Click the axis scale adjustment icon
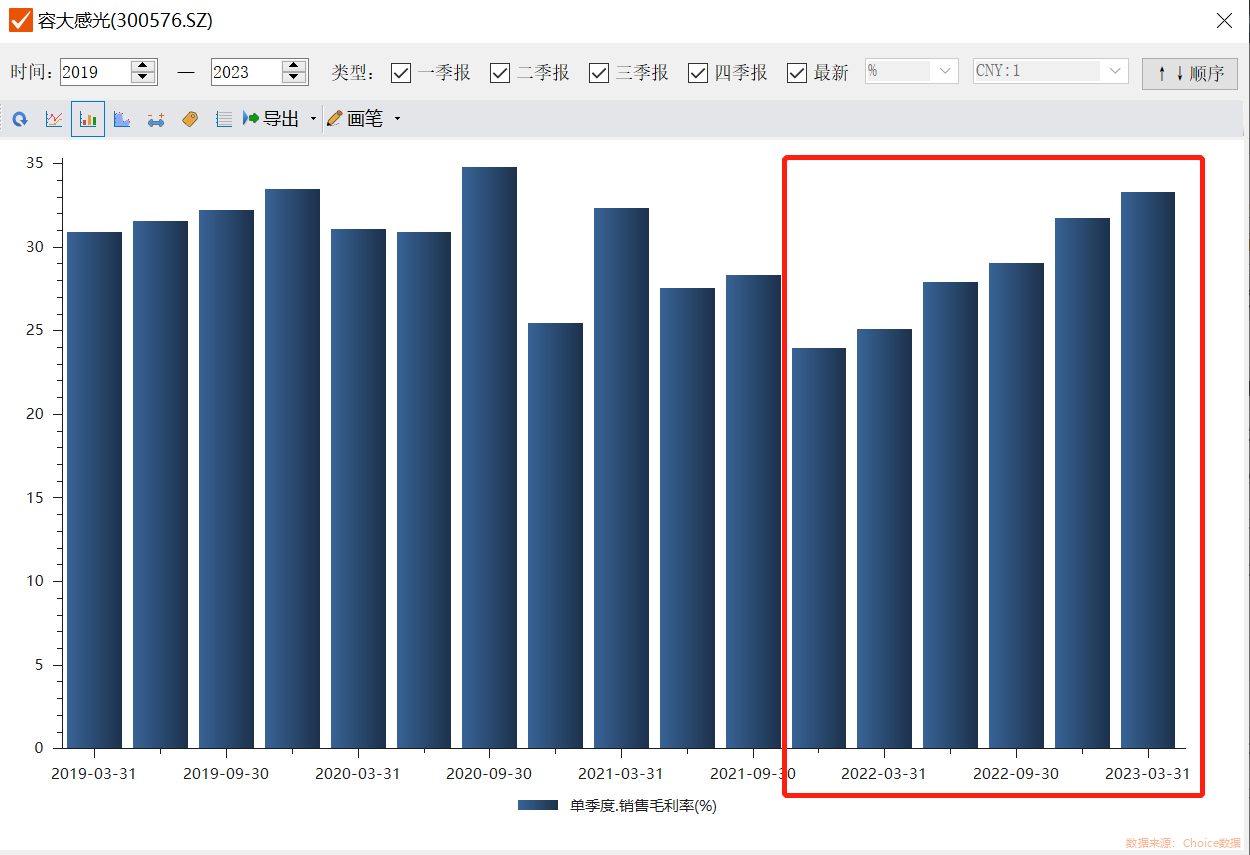 [156, 119]
